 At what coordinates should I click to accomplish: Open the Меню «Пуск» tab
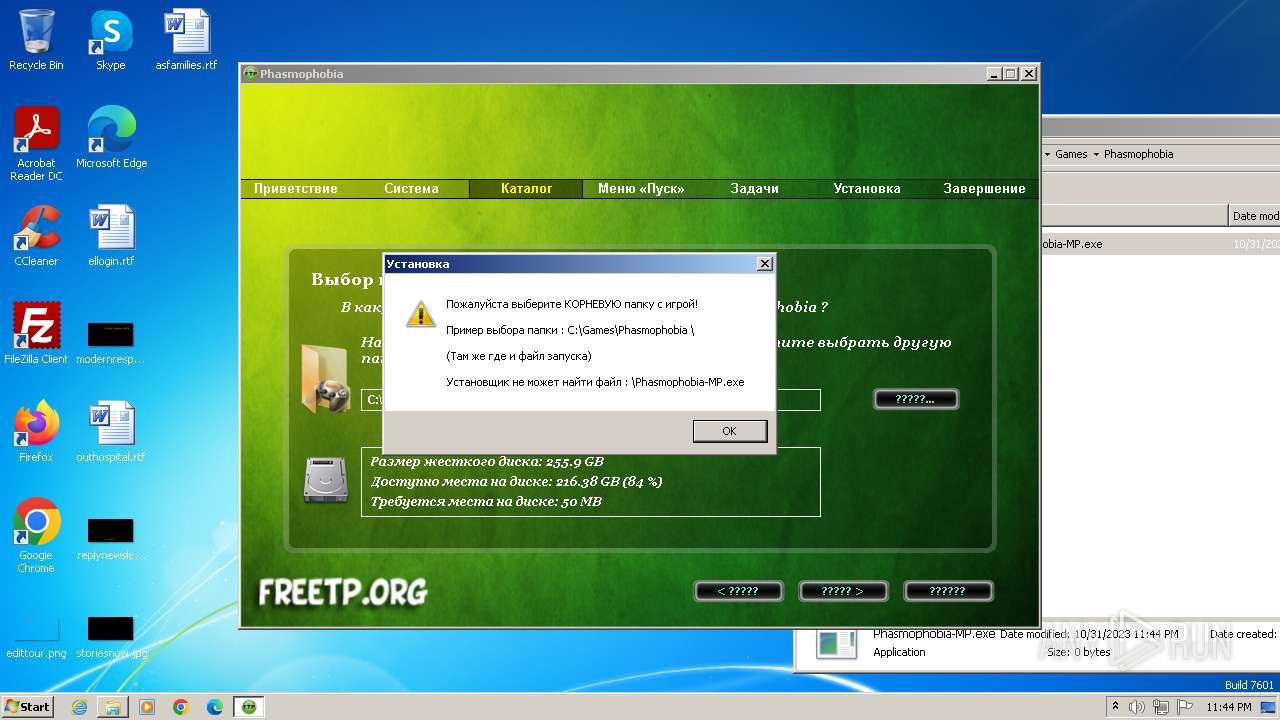(x=640, y=188)
